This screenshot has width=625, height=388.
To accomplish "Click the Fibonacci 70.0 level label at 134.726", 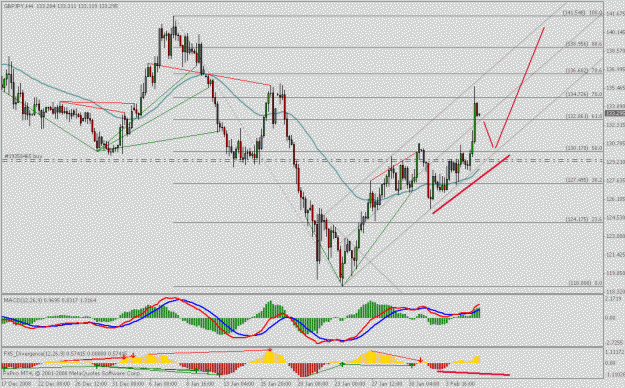I will 584,95.
